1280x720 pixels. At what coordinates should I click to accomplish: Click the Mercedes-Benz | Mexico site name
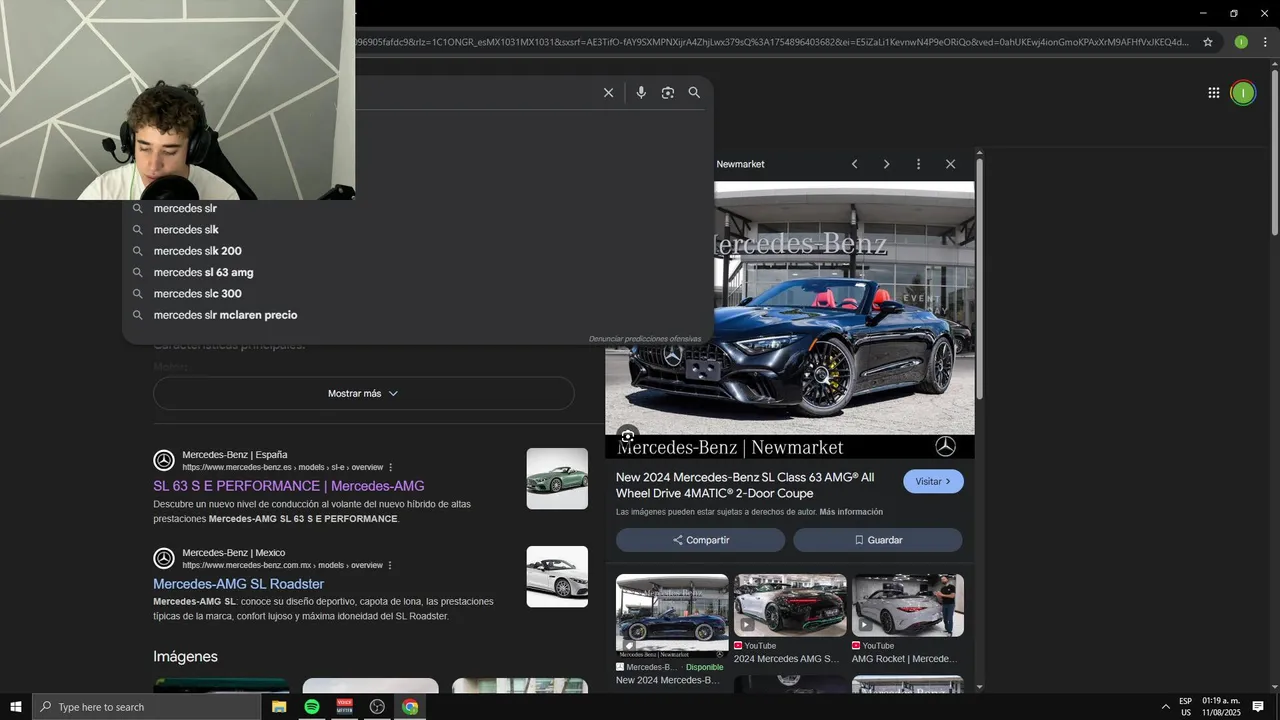point(233,552)
